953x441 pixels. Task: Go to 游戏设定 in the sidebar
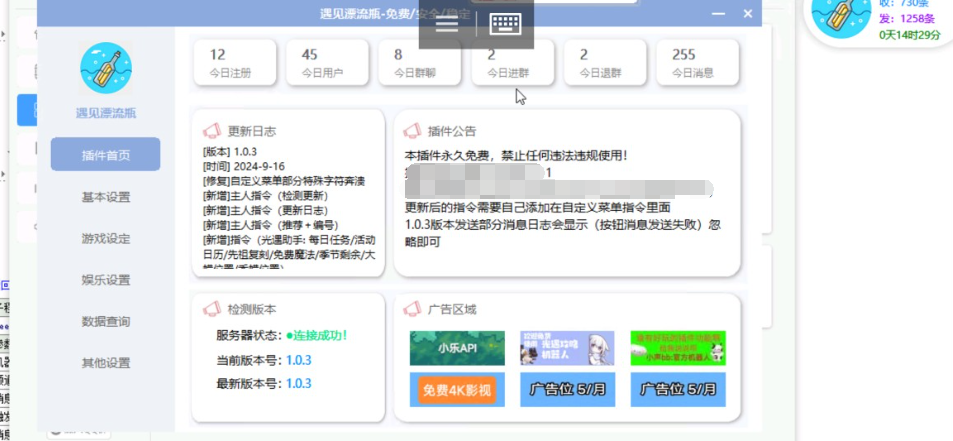click(106, 238)
